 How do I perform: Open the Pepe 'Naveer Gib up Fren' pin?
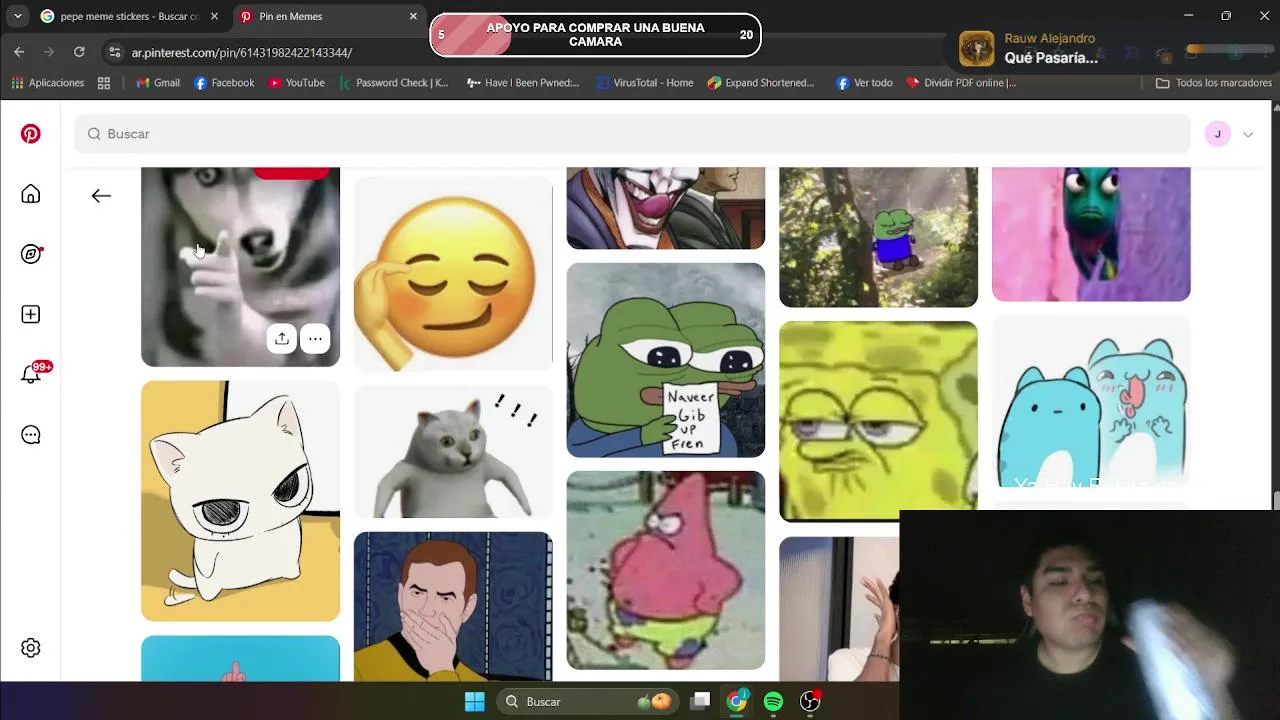[666, 360]
